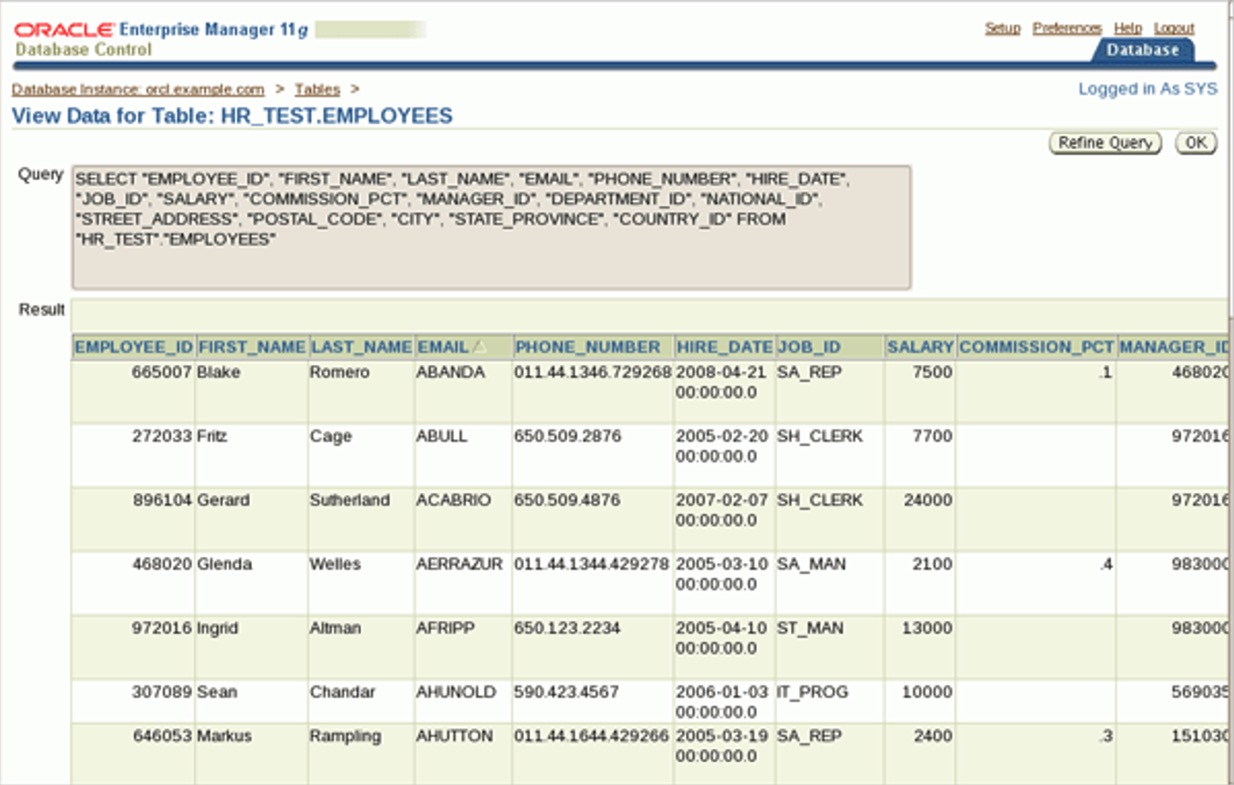Select last name cell Chandar

(343, 692)
